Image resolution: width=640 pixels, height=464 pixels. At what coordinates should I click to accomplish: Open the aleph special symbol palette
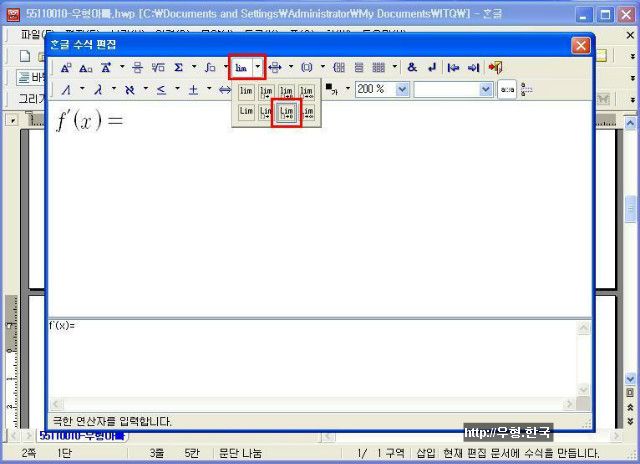tap(130, 89)
